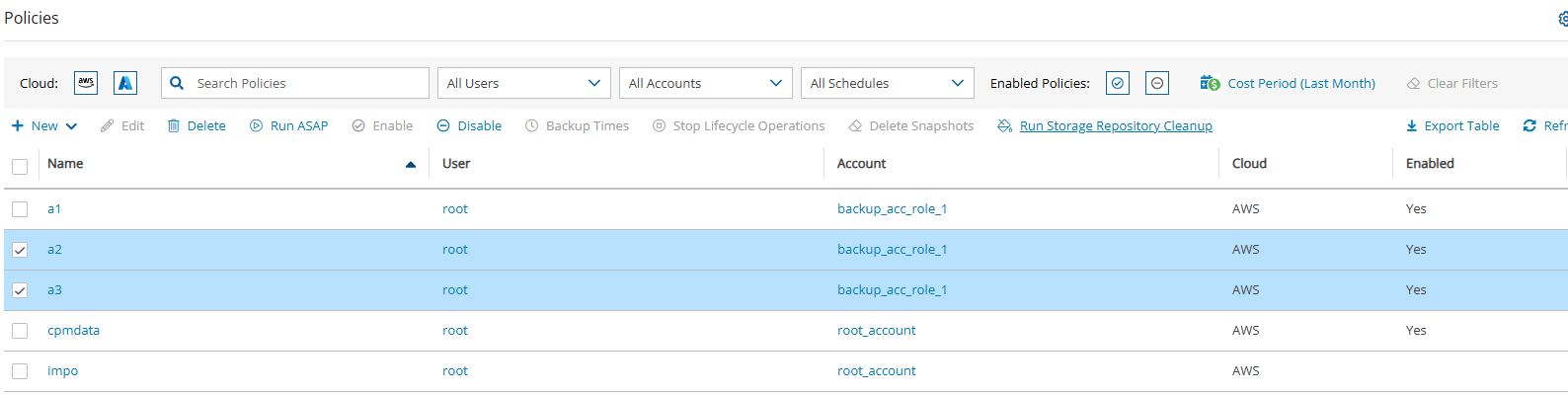Open Backup Times
The width and height of the screenshot is (1568, 395).
coord(577,125)
